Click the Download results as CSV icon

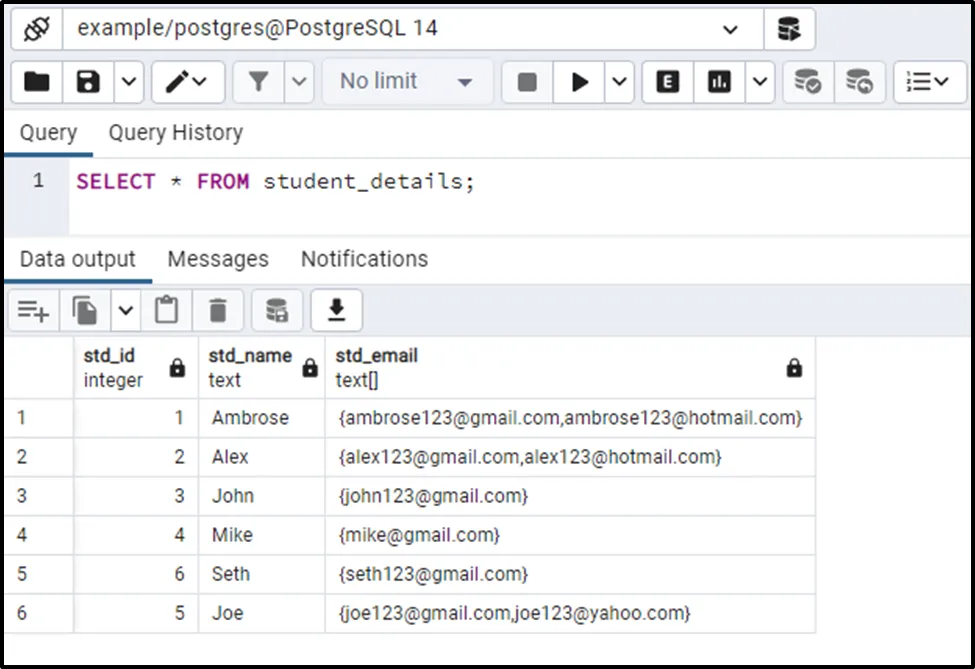tap(336, 311)
